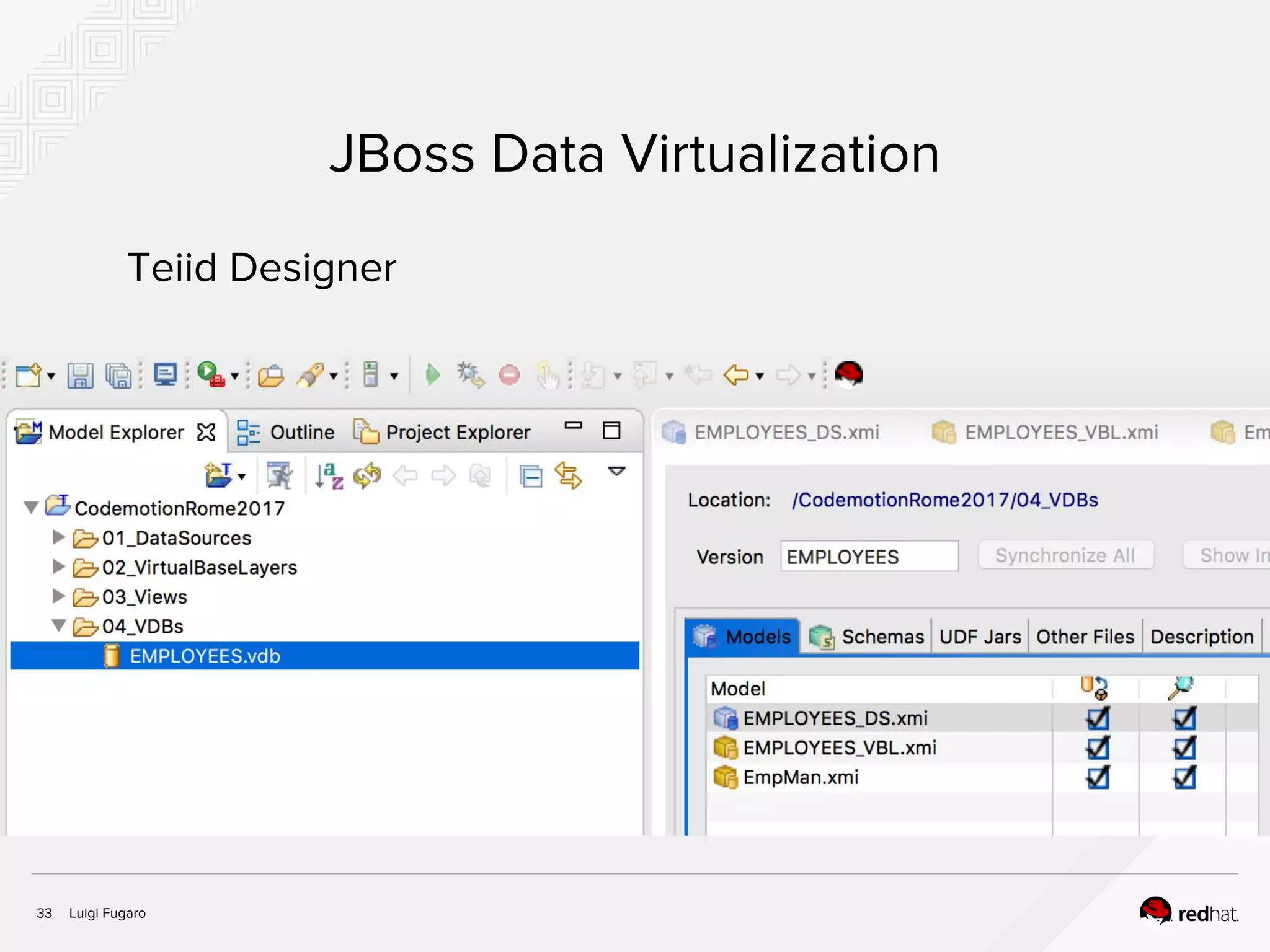Screen dimensions: 1270x952
Task: Click the red stop icon
Action: (x=509, y=375)
